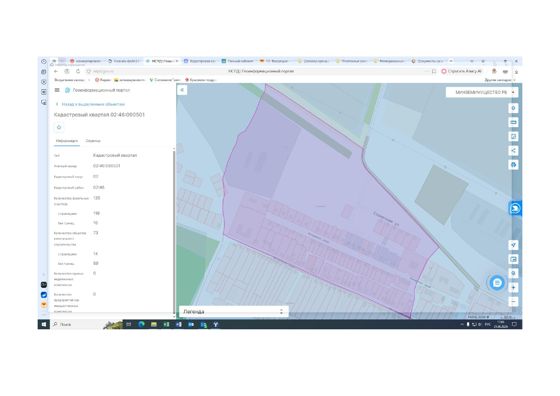Expand the Легенда dropdown
Viewport: 560px width, 396px height.
pyautogui.click(x=234, y=312)
